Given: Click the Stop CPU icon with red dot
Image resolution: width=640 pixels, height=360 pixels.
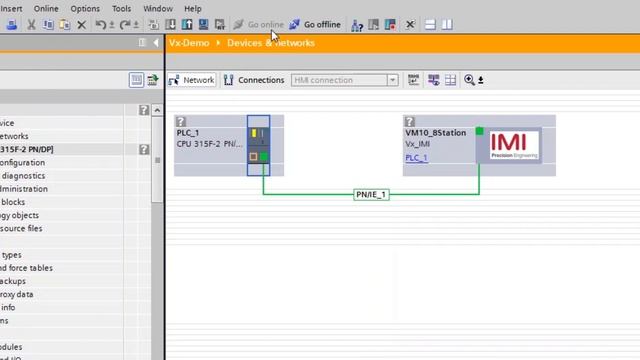Looking at the screenshot, I should click(390, 24).
